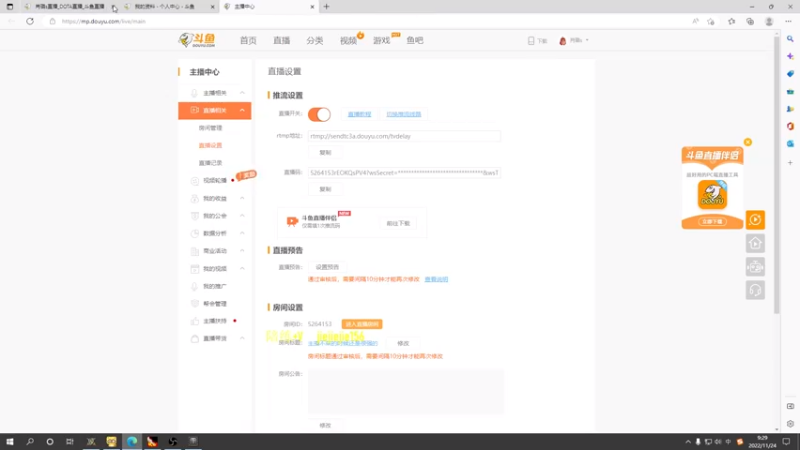Click the Edge browser icon in the taskbar
The image size is (800, 450).
132,442
